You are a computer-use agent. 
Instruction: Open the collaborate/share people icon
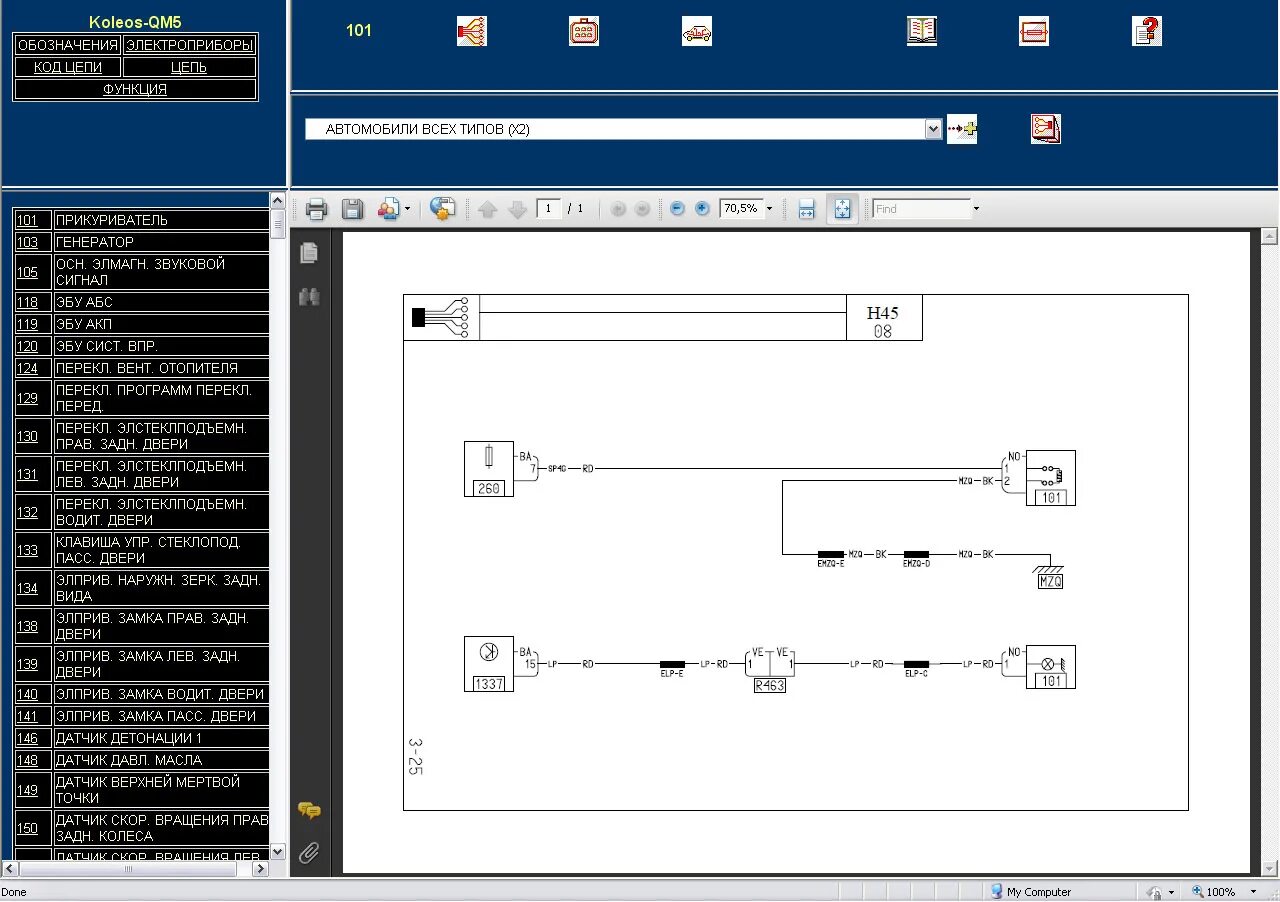click(x=388, y=209)
